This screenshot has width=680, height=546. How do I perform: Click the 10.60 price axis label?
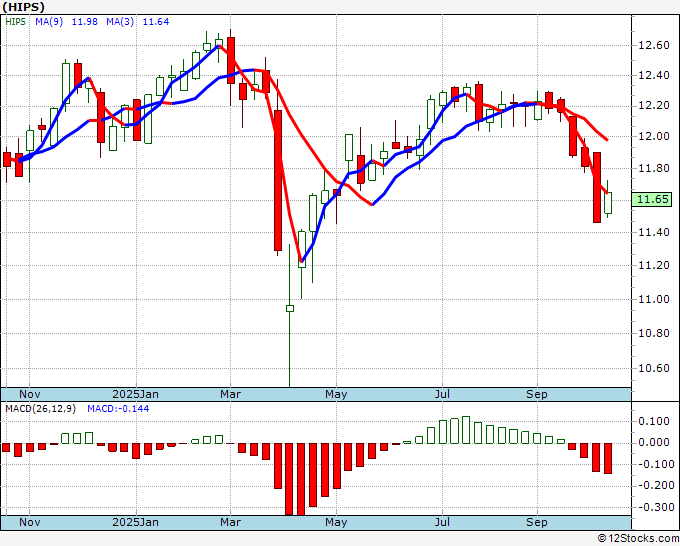pyautogui.click(x=654, y=368)
